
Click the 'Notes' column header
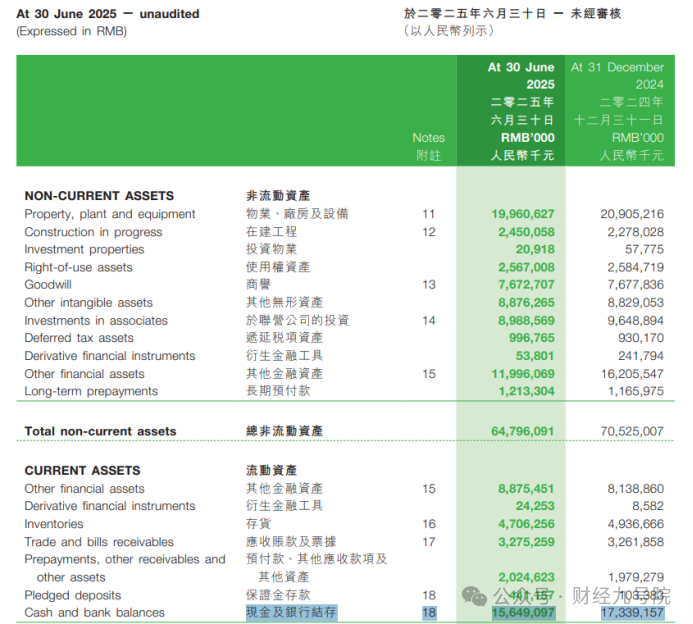428,138
